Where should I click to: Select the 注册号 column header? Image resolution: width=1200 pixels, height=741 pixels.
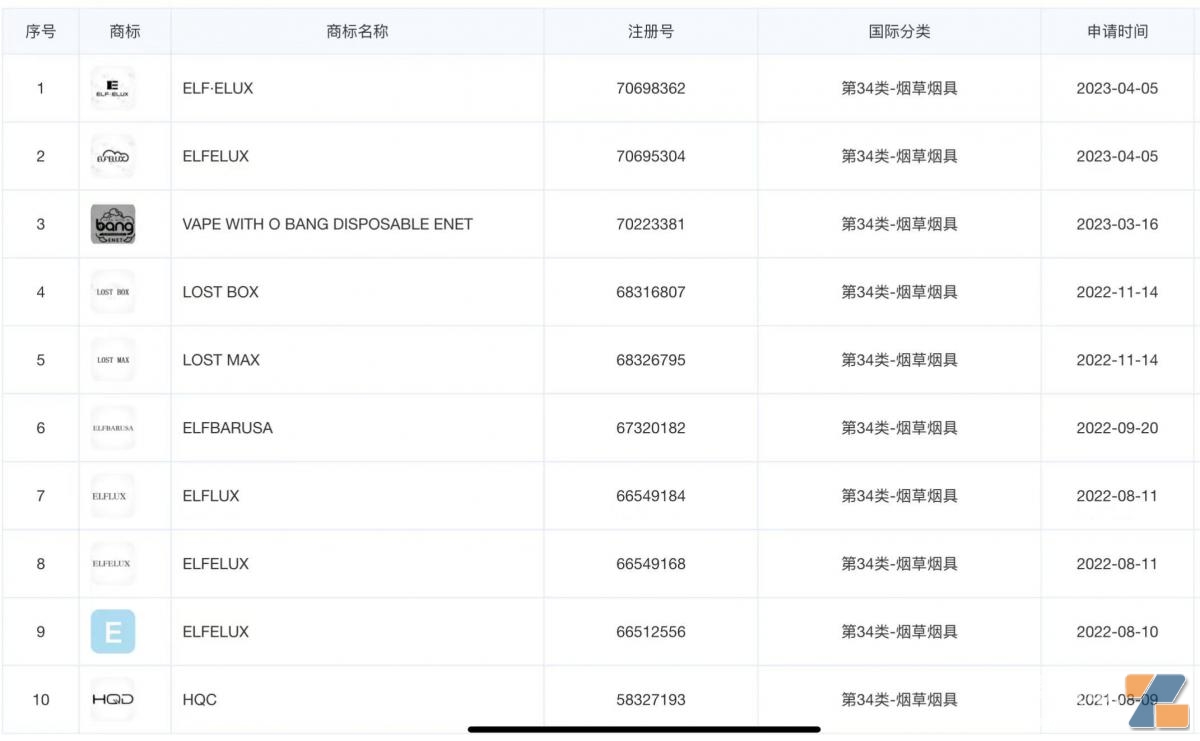pos(650,31)
